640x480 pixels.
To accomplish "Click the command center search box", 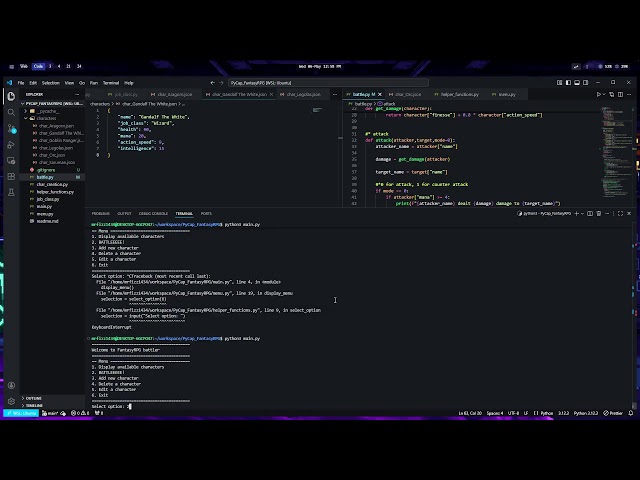I will click(328, 83).
